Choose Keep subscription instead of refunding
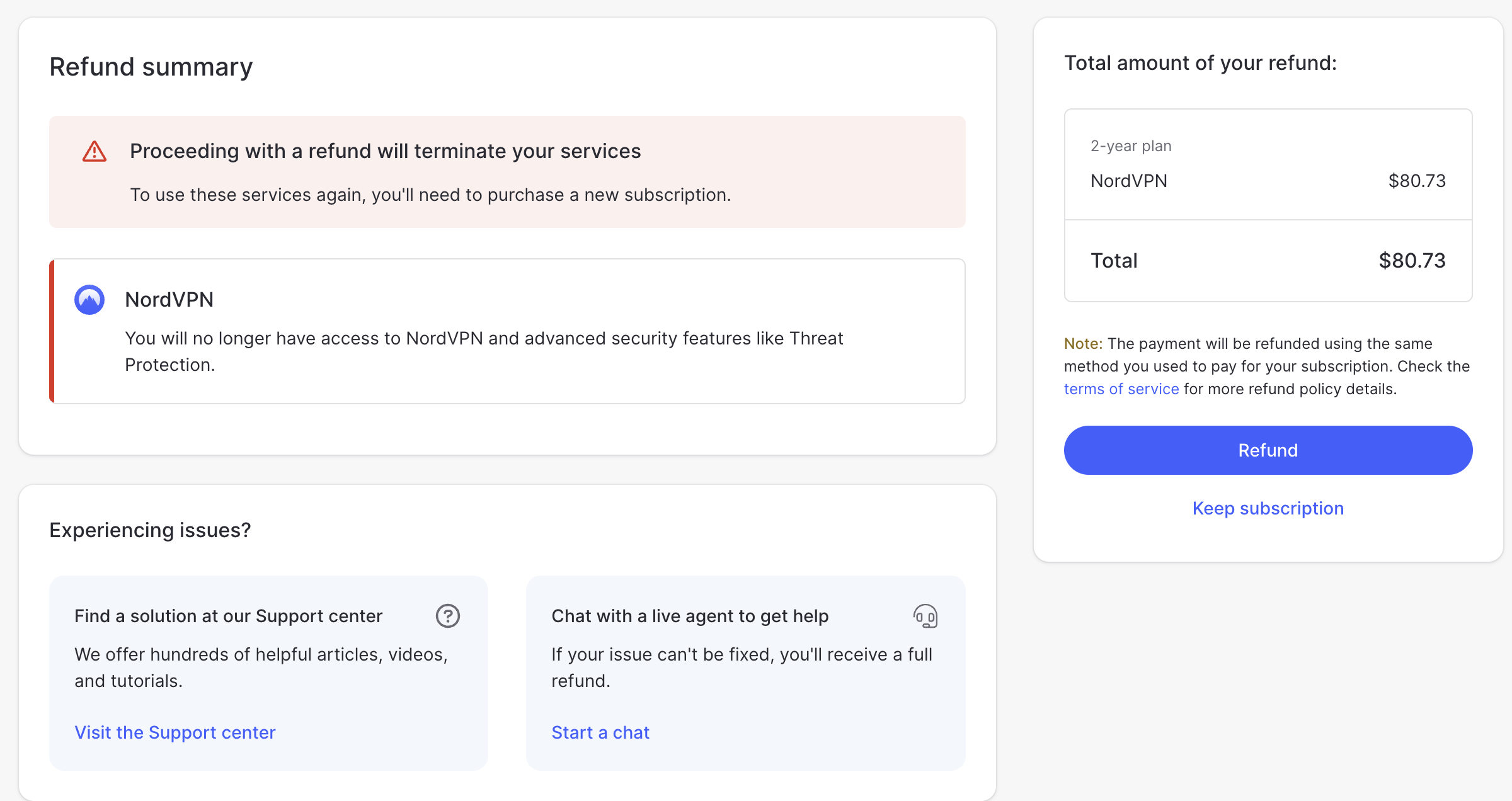Image resolution: width=1512 pixels, height=801 pixels. pos(1268,508)
